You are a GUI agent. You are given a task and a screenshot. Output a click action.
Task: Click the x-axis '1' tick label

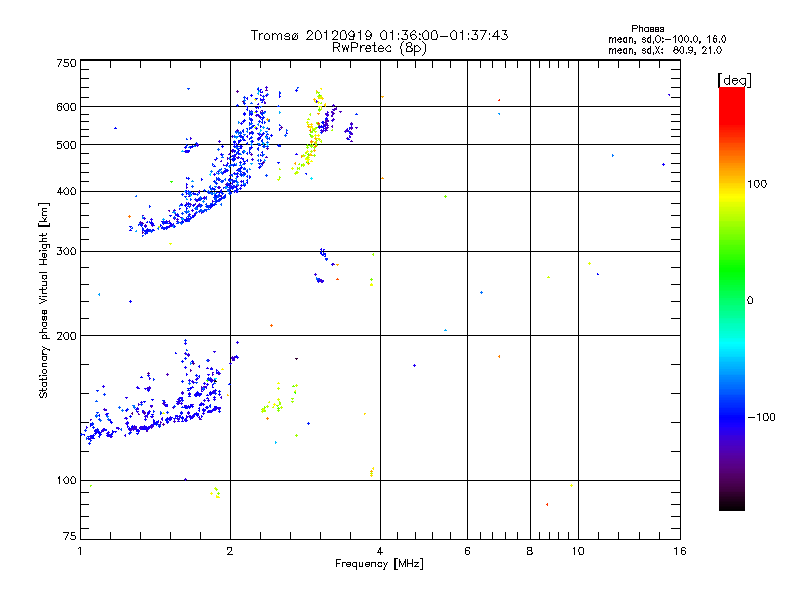[80, 551]
